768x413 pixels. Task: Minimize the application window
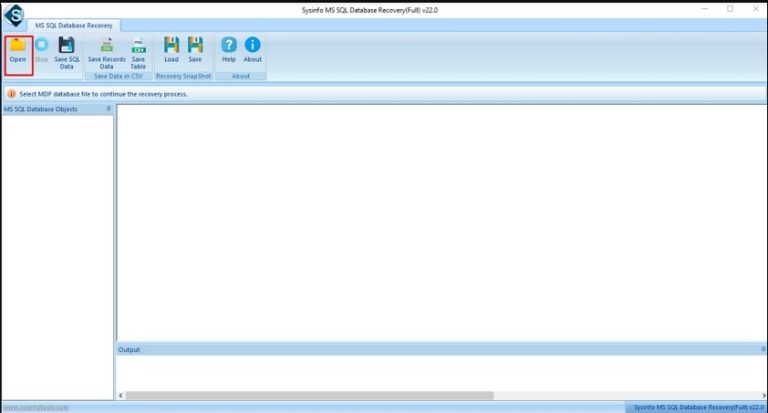705,9
